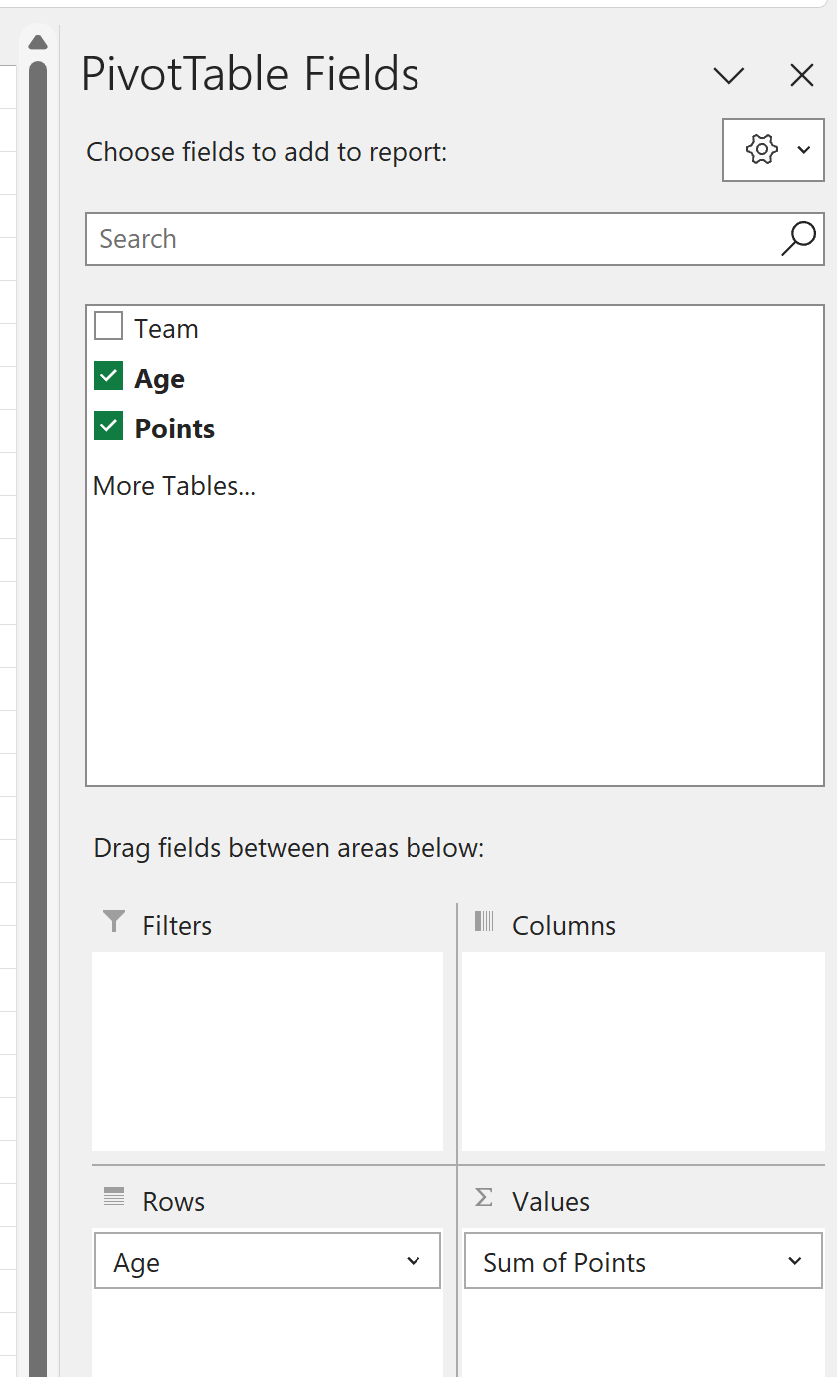The image size is (837, 1377).
Task: Click inside the Search fields box
Action: coord(300,239)
